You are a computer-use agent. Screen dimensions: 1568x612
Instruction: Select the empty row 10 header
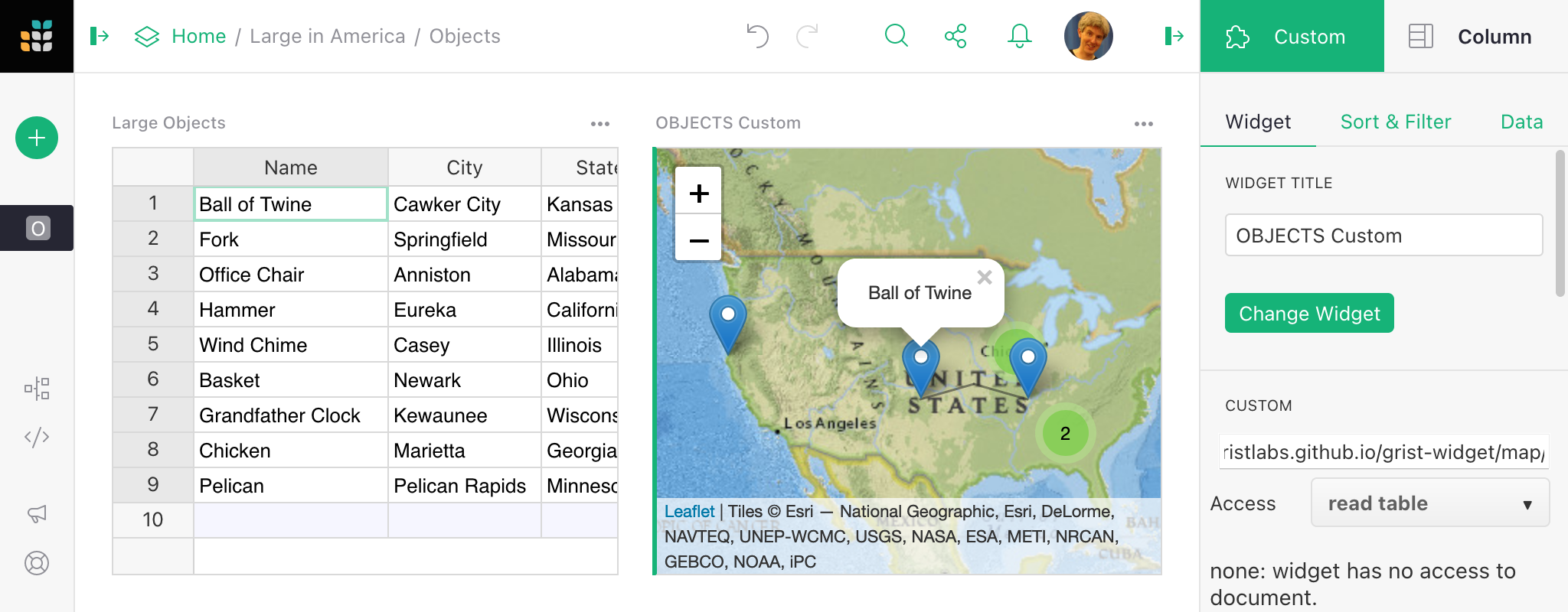[x=153, y=520]
